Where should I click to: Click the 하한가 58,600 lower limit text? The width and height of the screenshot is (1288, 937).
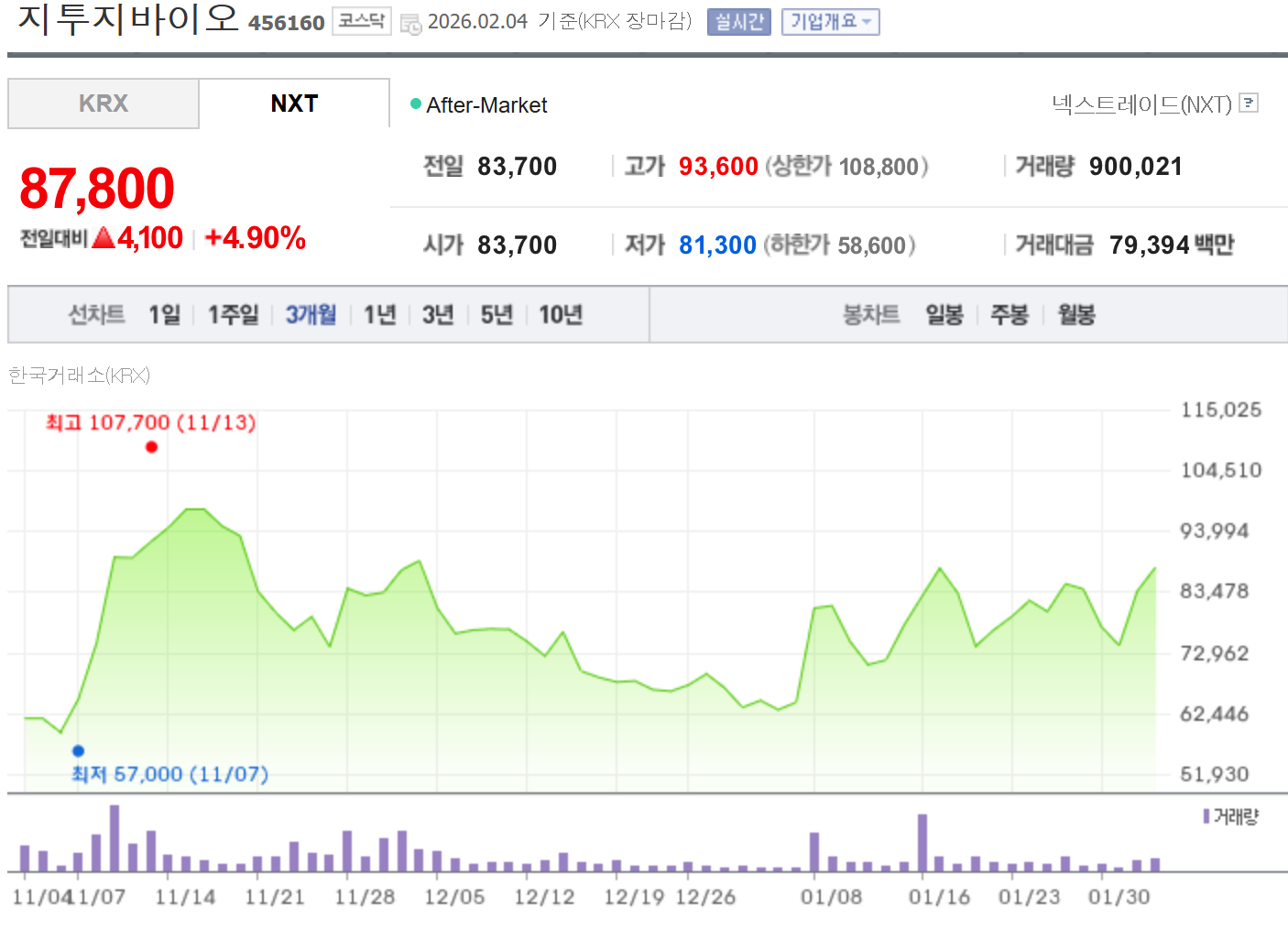pos(840,245)
